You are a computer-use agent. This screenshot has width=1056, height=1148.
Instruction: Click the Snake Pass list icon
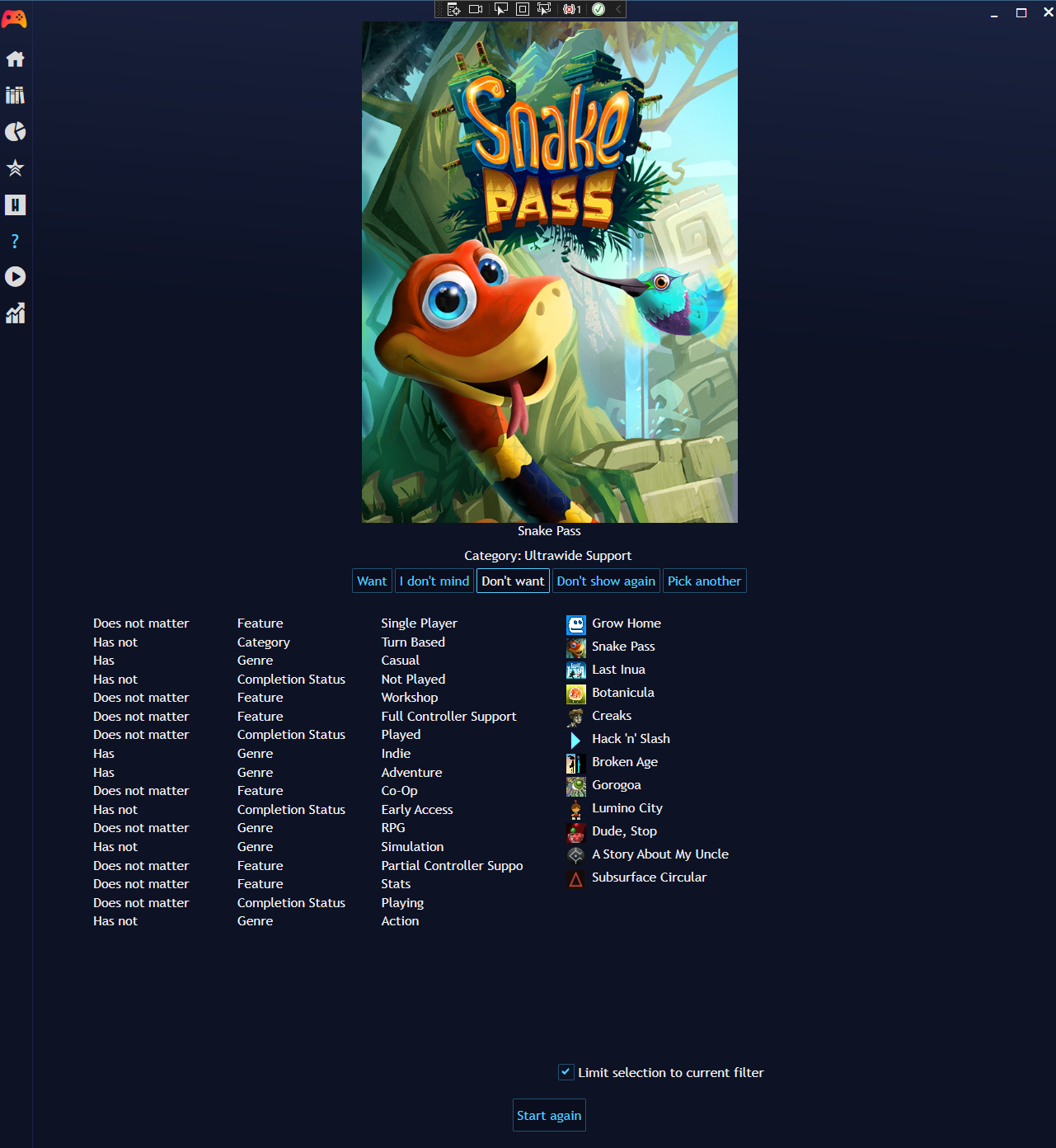[576, 647]
